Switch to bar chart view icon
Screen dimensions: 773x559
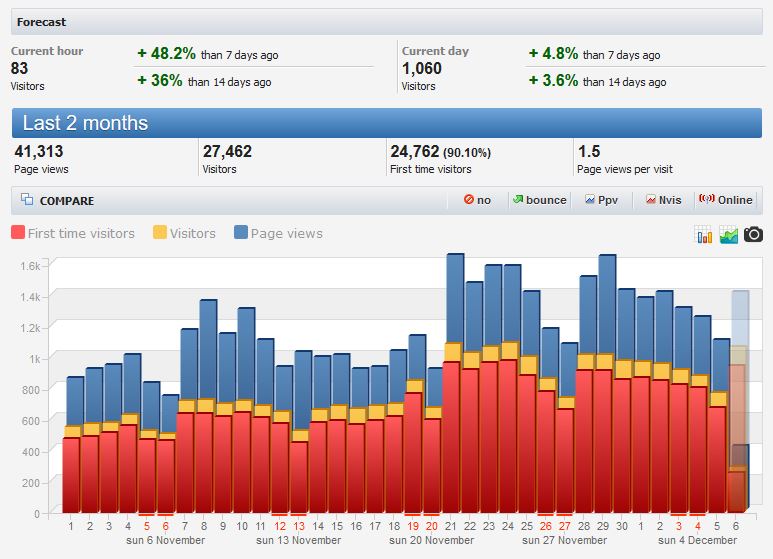coord(703,235)
